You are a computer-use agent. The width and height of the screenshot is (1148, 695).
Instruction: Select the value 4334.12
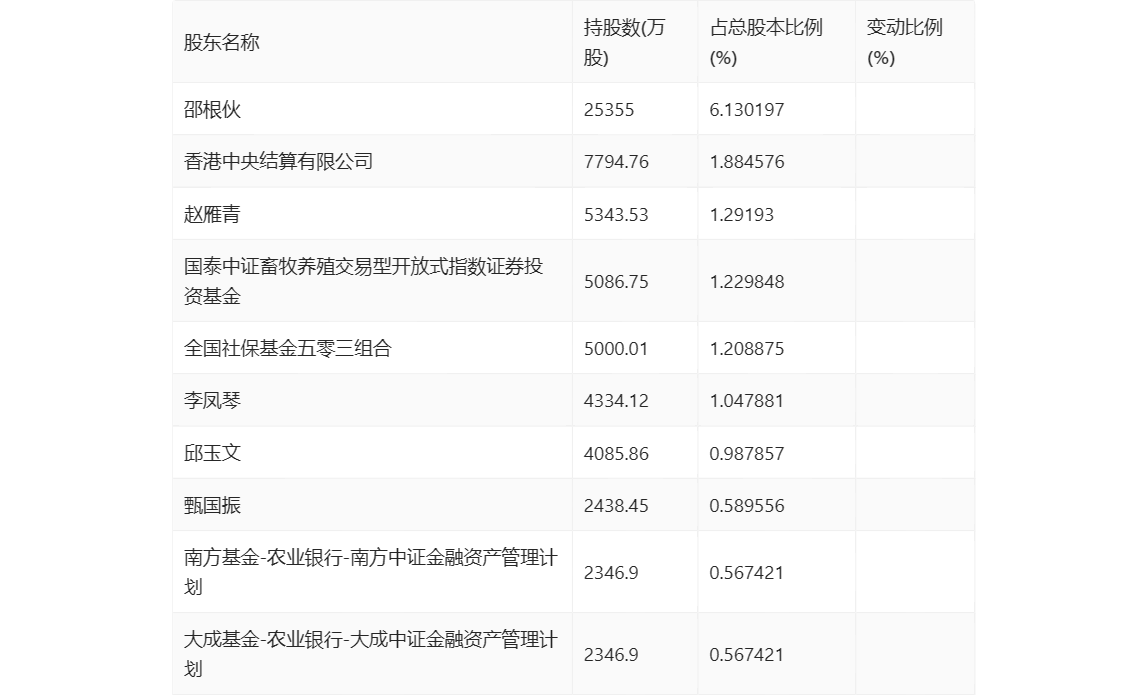tap(616, 401)
